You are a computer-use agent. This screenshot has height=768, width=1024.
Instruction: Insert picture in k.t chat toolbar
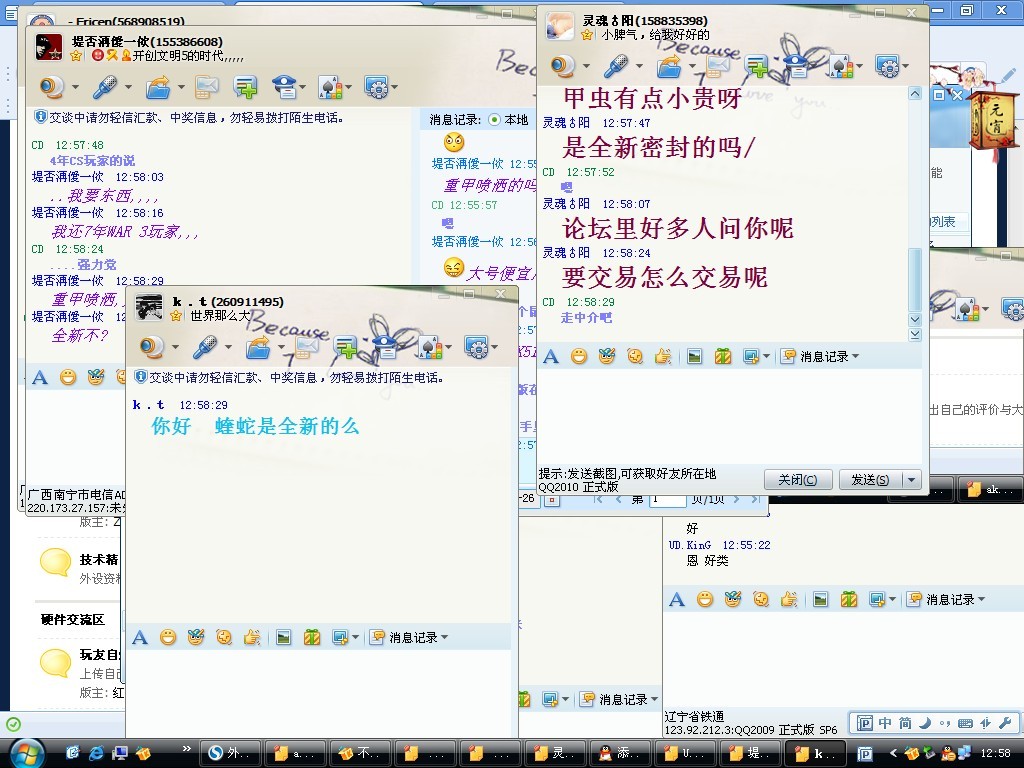coord(283,637)
